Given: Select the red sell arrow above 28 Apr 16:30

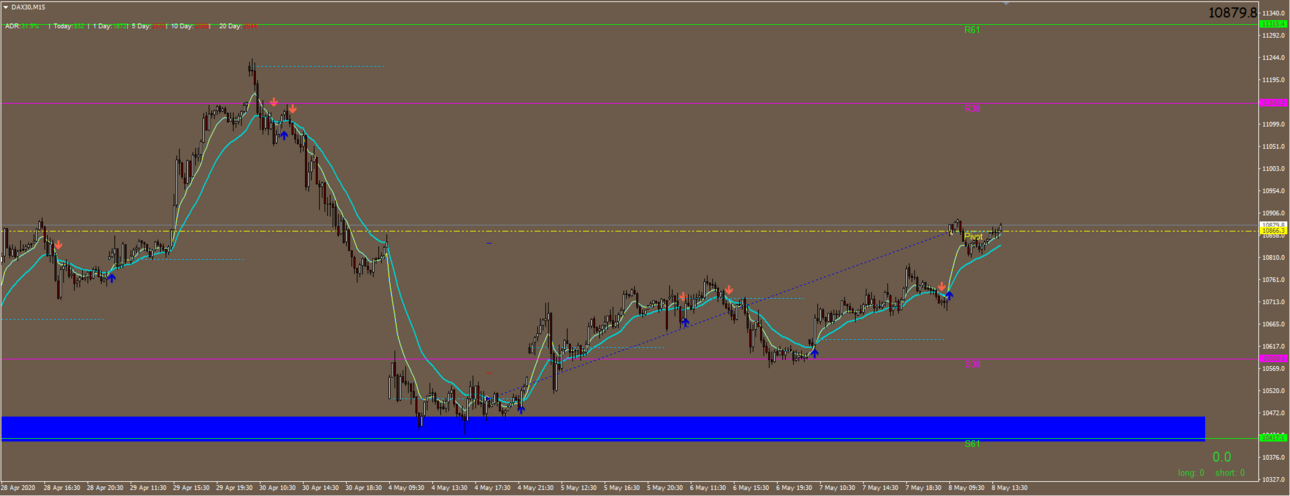Looking at the screenshot, I should [x=59, y=245].
